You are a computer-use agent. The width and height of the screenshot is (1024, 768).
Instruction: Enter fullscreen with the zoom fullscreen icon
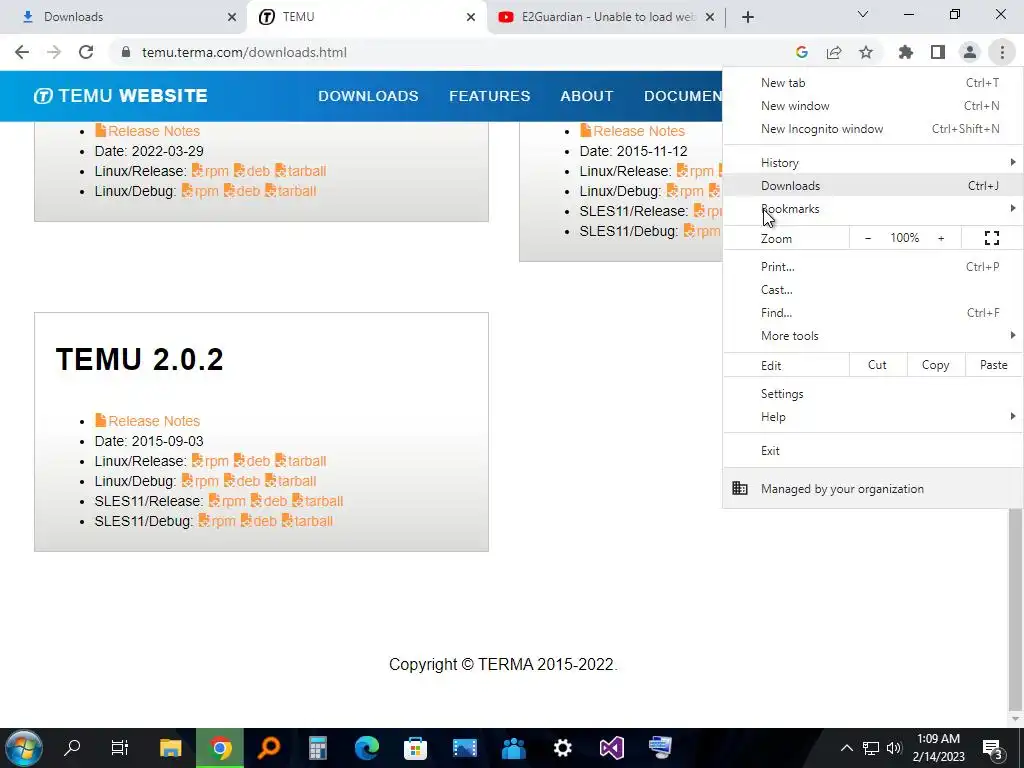pos(992,238)
